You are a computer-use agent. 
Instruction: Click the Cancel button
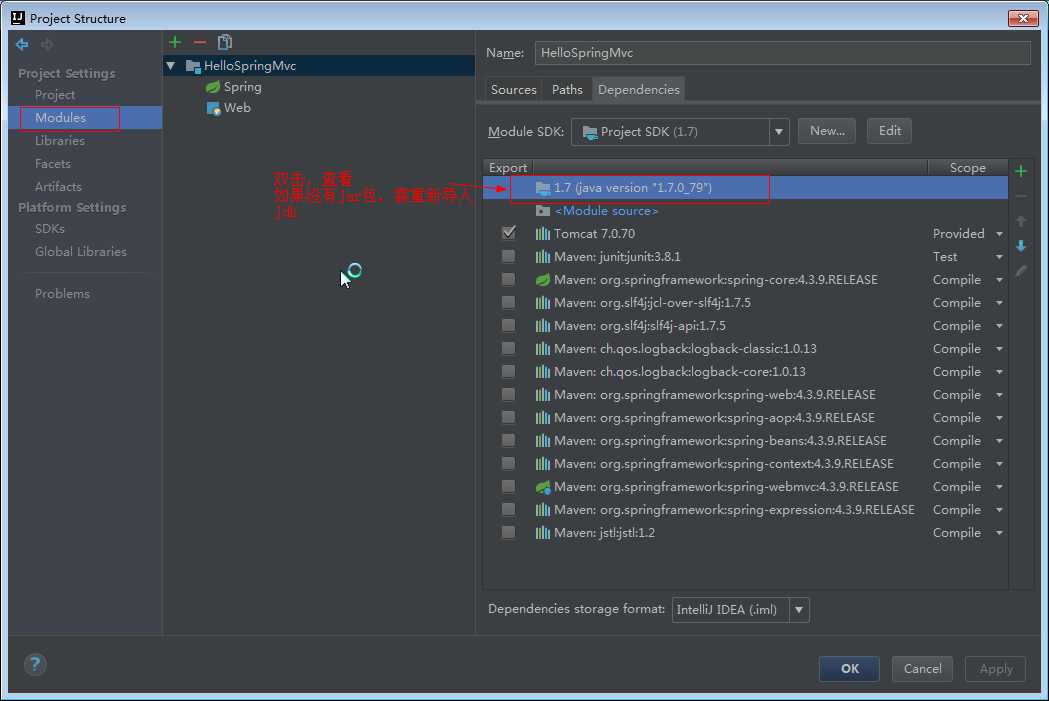[923, 669]
